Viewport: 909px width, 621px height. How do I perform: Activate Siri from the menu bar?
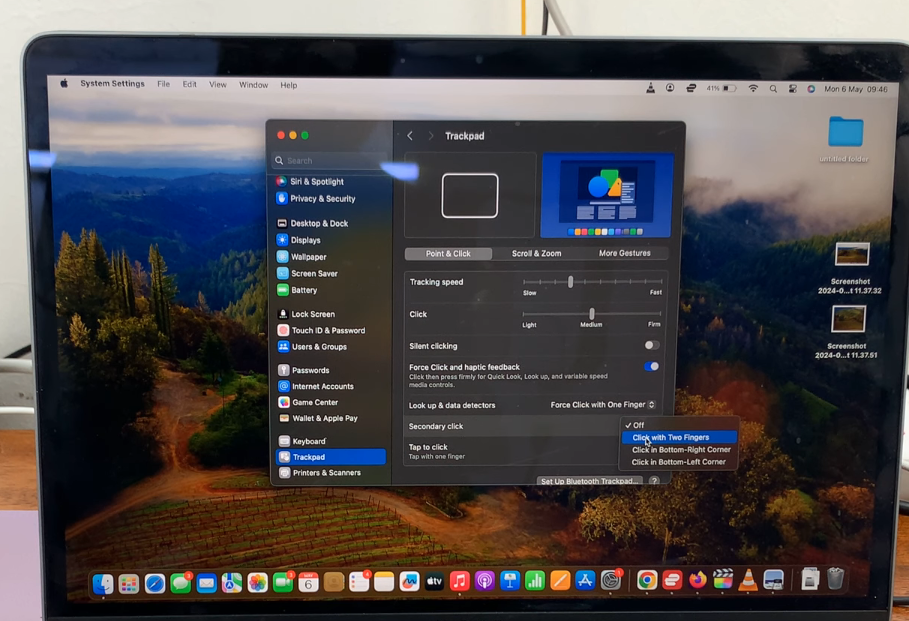(x=811, y=89)
